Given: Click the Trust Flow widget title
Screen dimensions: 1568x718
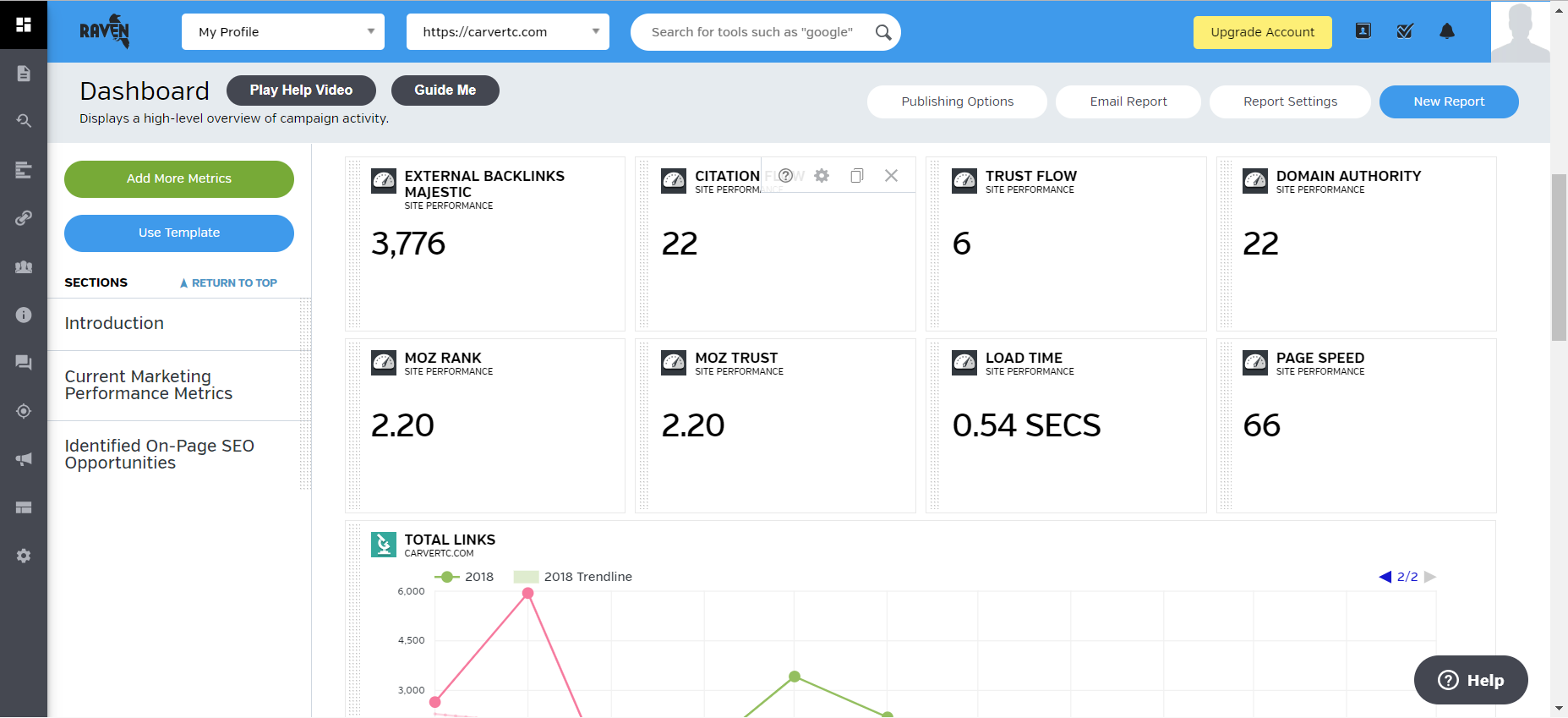Looking at the screenshot, I should pyautogui.click(x=1031, y=176).
